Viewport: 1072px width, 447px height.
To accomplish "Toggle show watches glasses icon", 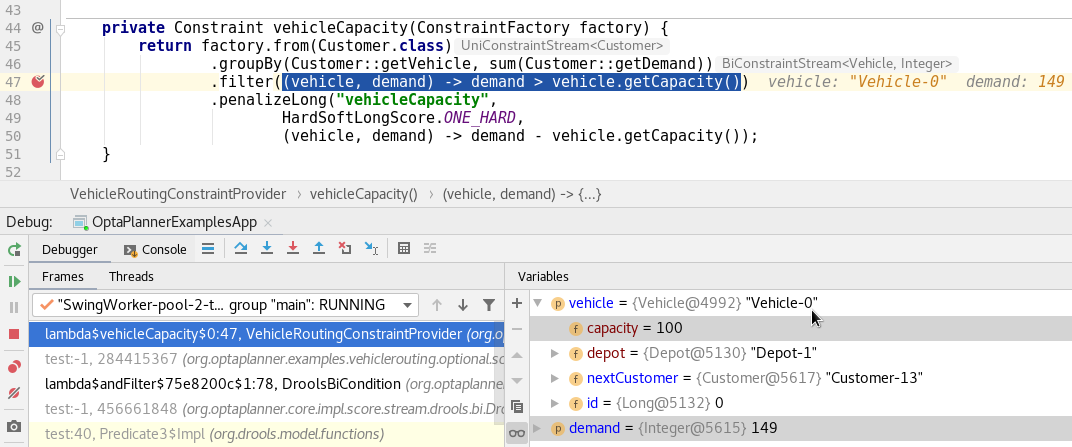I will pyautogui.click(x=517, y=433).
